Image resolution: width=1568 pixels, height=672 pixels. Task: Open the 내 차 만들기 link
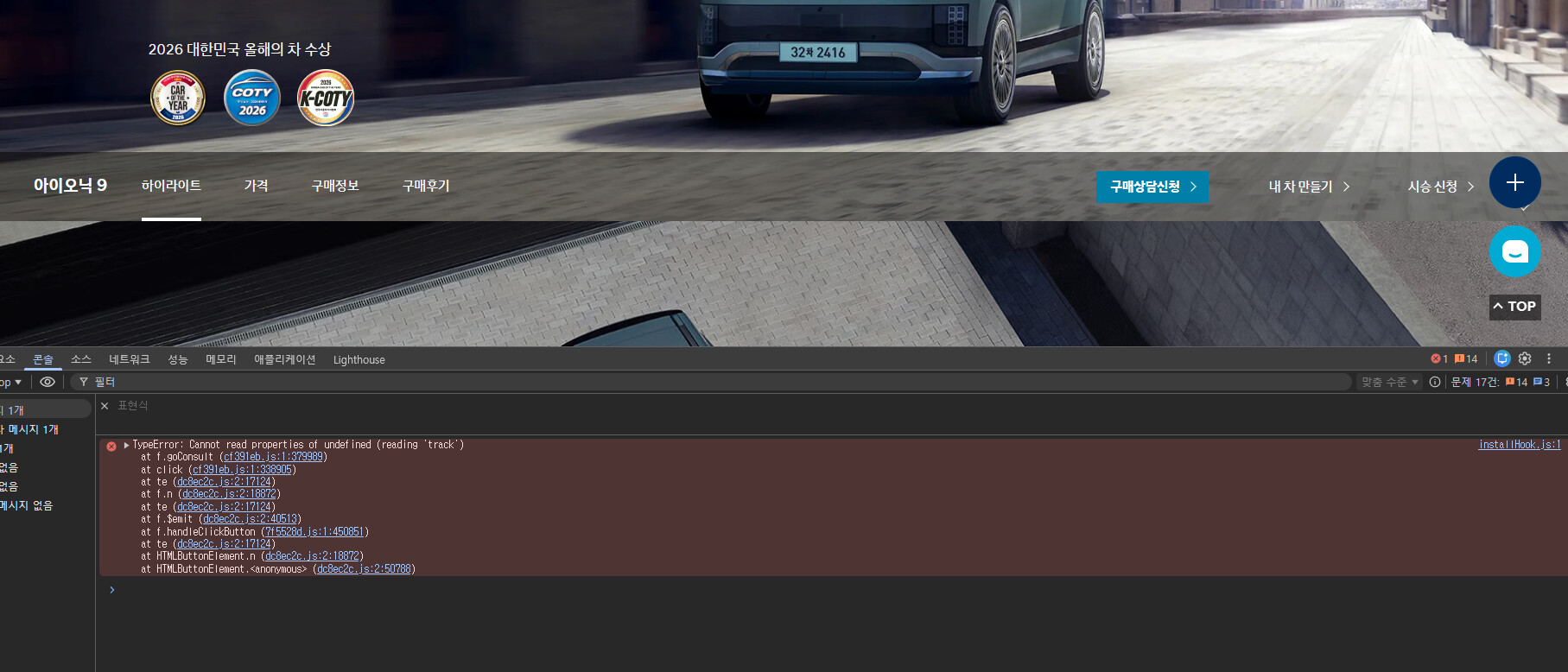[1309, 187]
